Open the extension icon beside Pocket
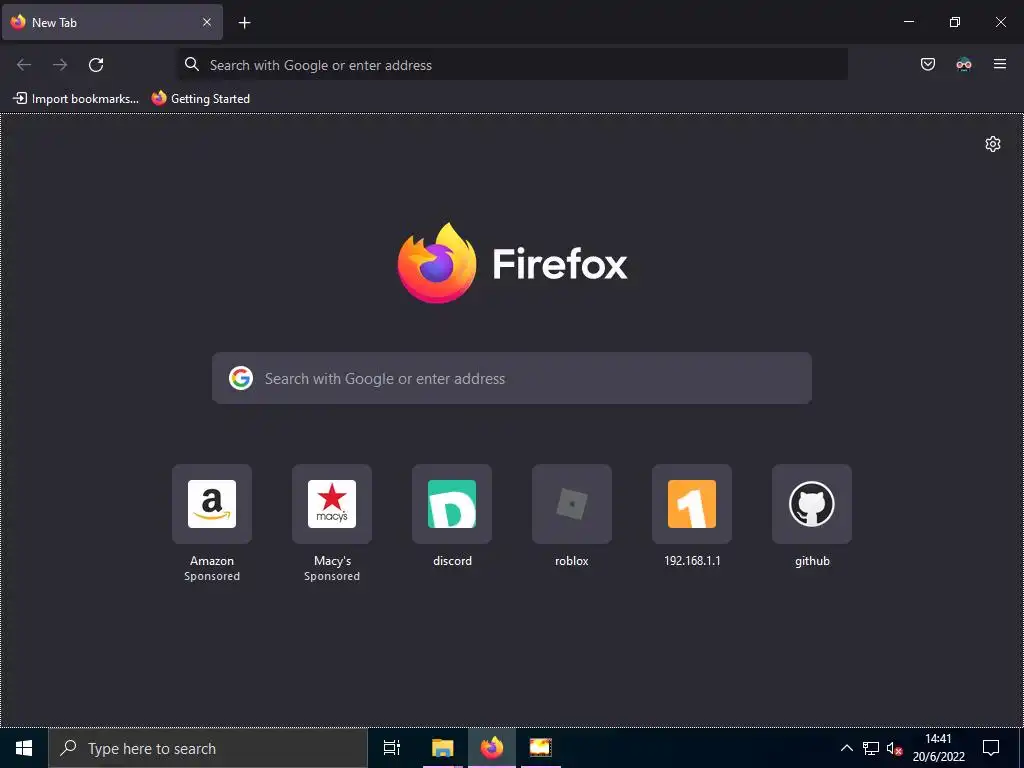Viewport: 1024px width, 768px height. pyautogui.click(x=963, y=64)
